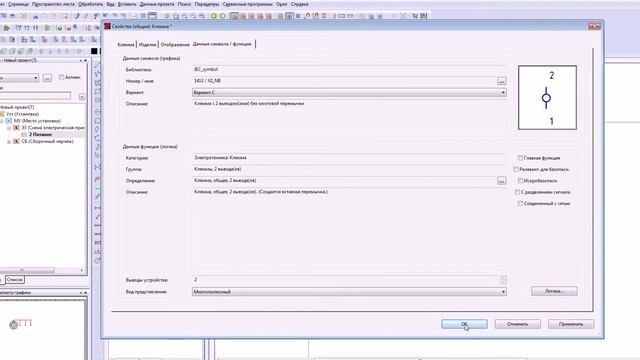Collapse the Э3 schematic node
Viewport: 640px width, 360px height.
[9, 128]
